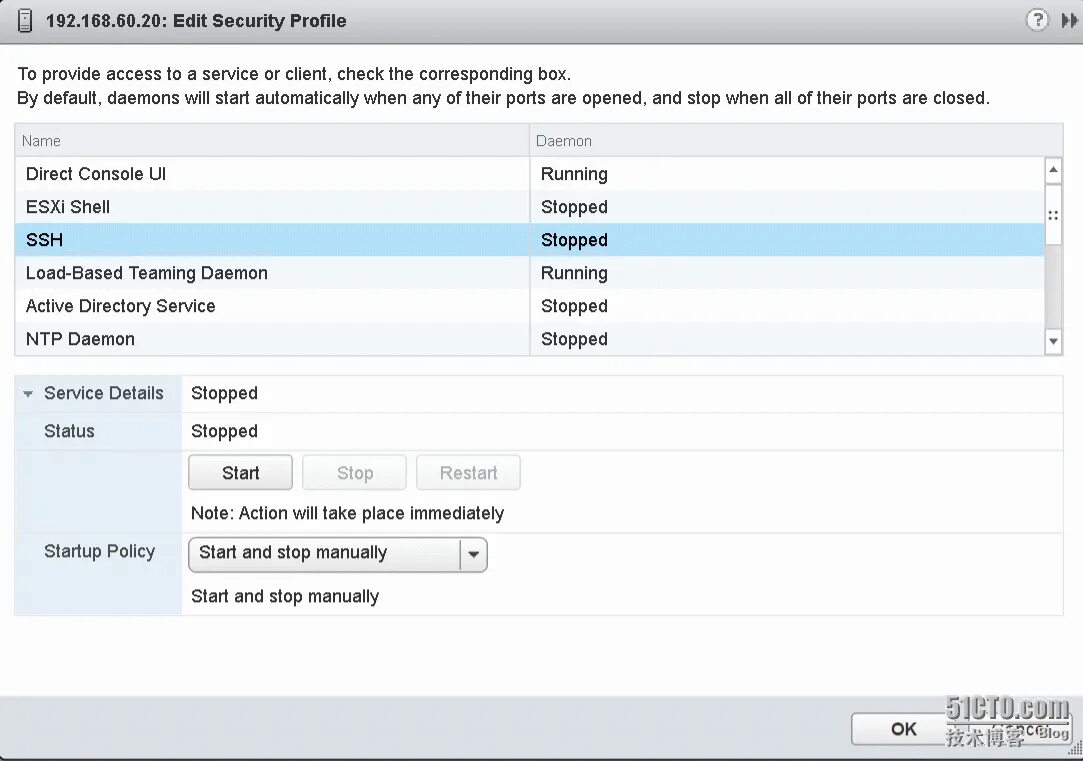
Task: Click the host server icon beside the title
Action: pos(22,19)
